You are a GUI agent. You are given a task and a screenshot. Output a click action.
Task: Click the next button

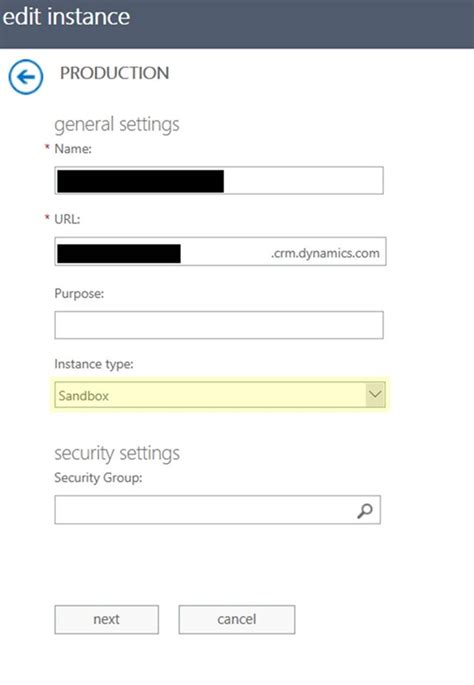(107, 619)
